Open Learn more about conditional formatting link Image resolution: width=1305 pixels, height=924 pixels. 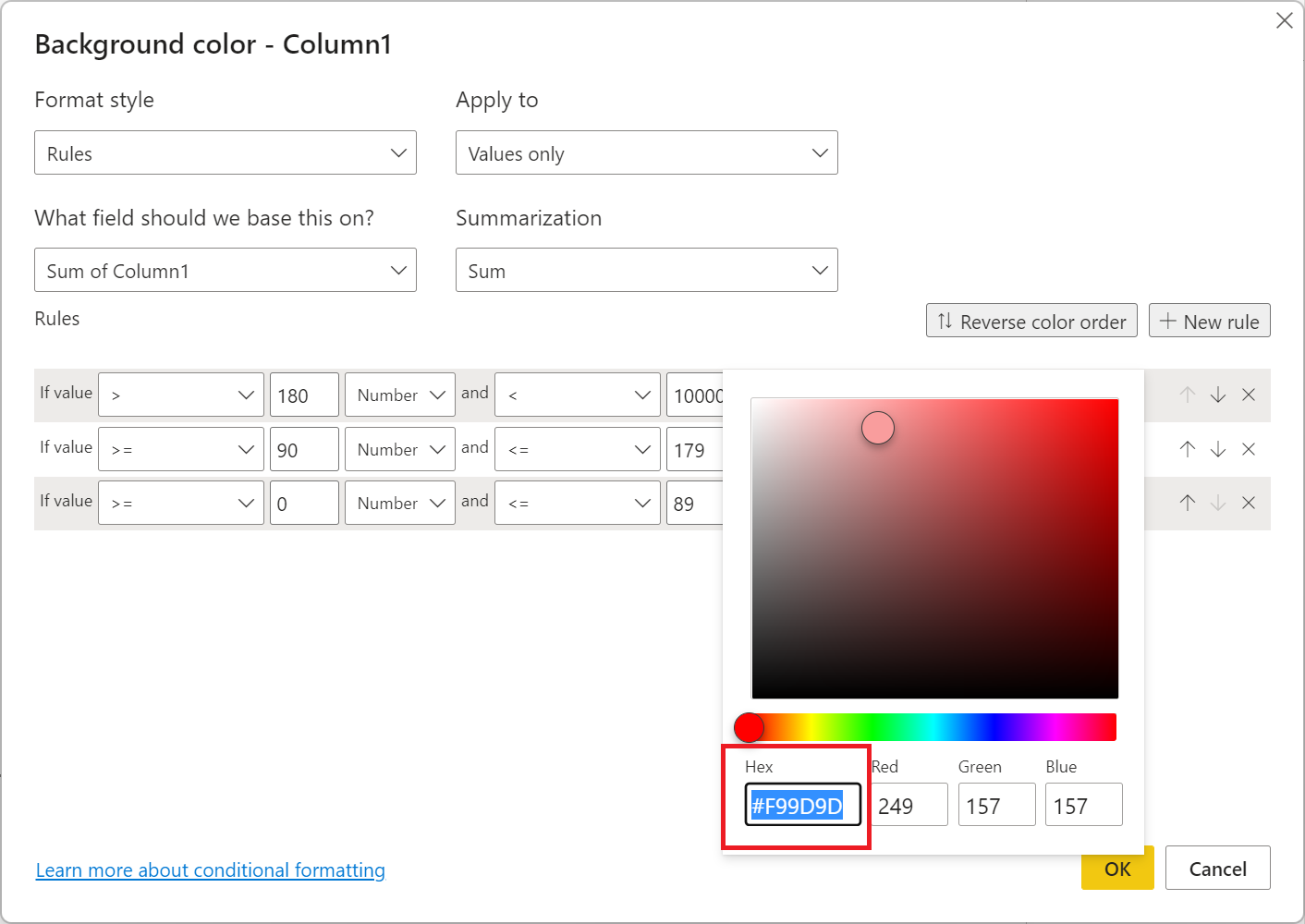pos(211,870)
